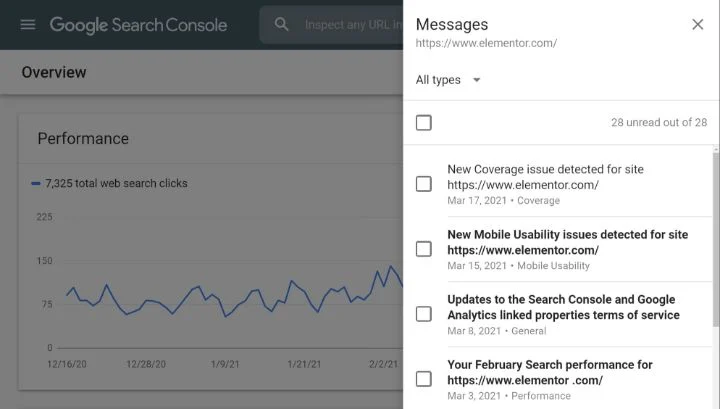The width and height of the screenshot is (720, 409).
Task: Expand the All types filter dropdown
Action: point(448,80)
